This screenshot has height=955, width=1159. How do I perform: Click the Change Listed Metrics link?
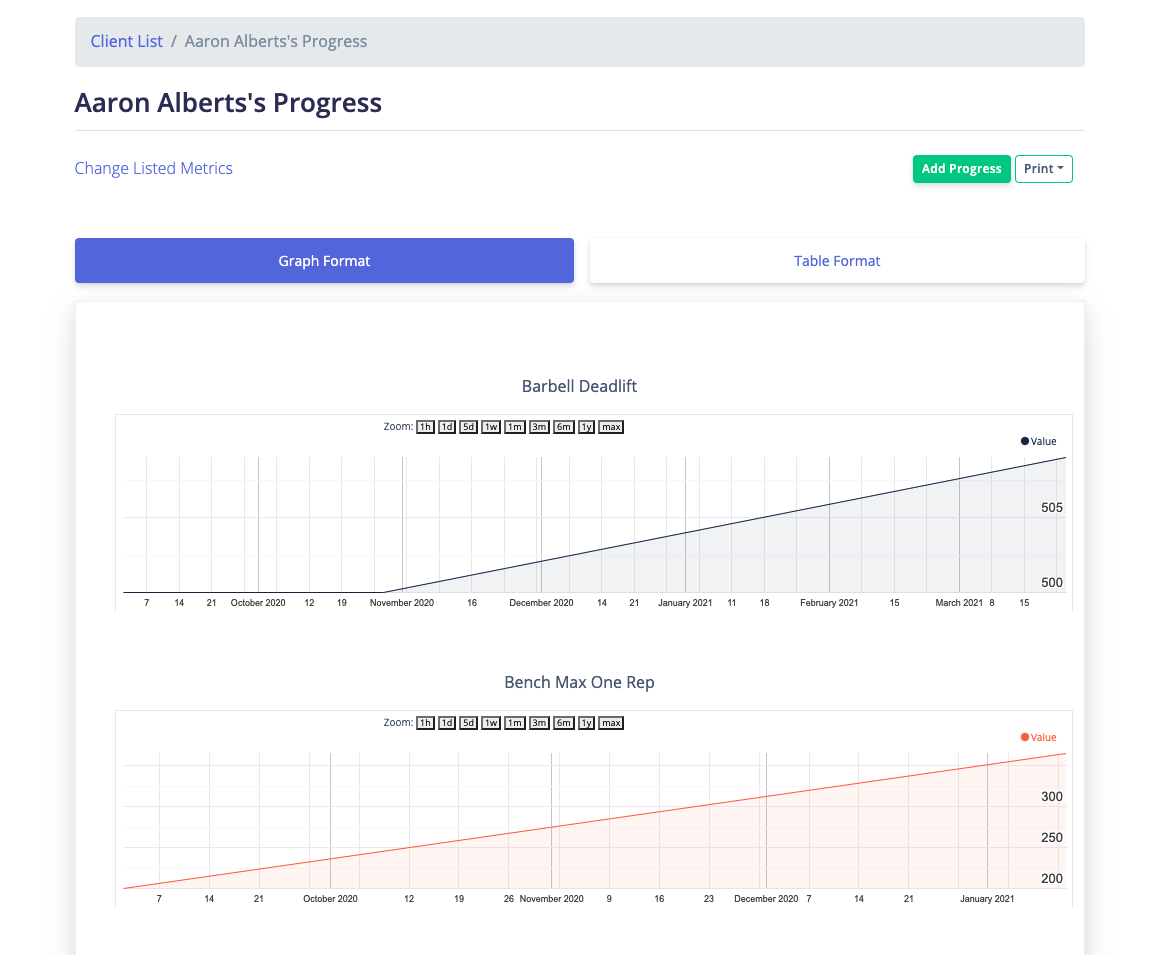pos(153,169)
